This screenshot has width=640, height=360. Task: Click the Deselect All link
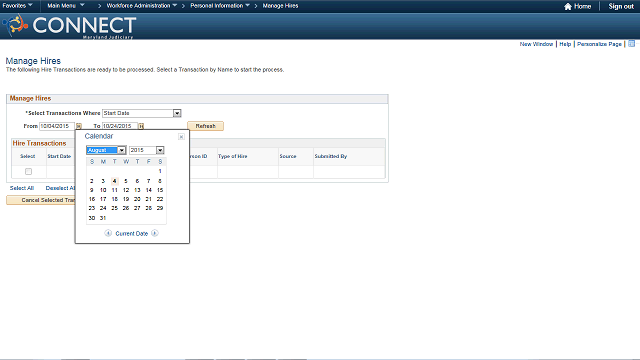[60, 188]
